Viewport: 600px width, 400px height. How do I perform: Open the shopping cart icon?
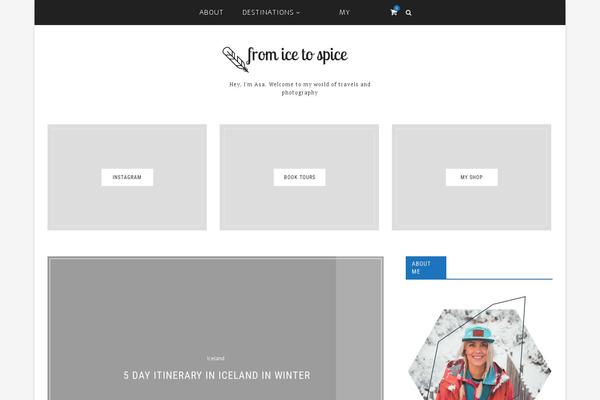394,12
